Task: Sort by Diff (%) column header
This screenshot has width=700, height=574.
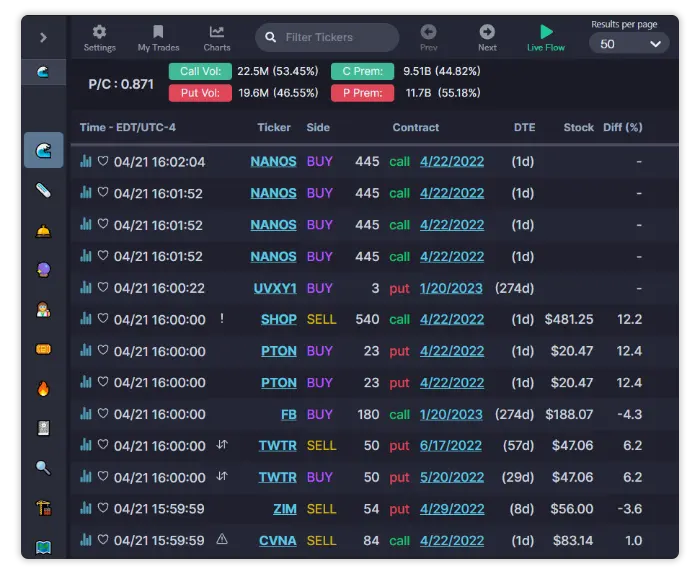Action: point(623,128)
